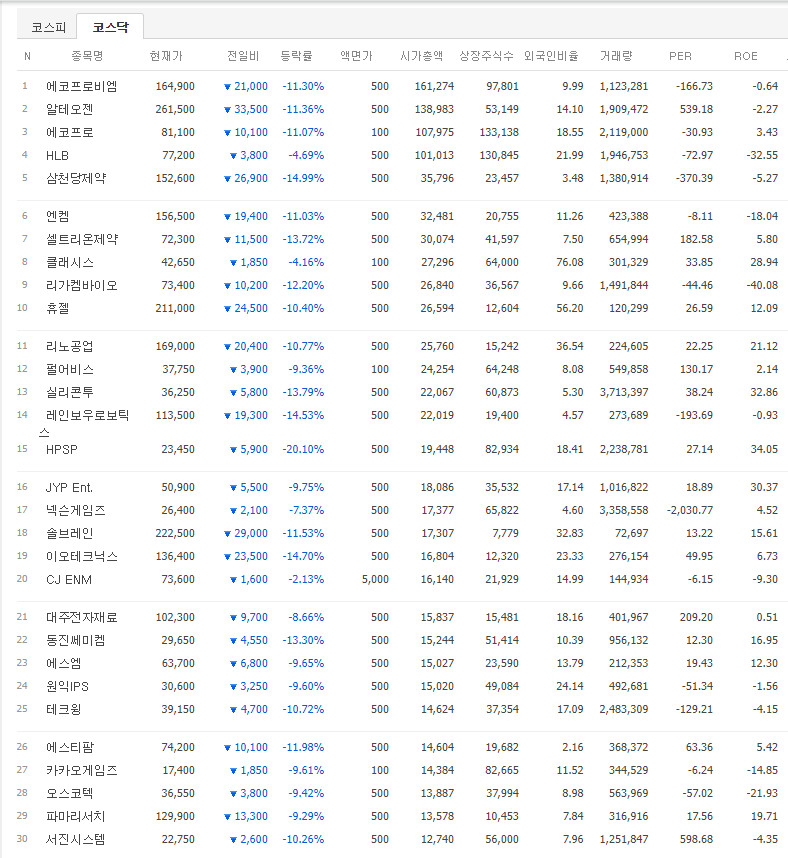Click the 현재가 column header
This screenshot has width=788, height=858.
(x=166, y=56)
